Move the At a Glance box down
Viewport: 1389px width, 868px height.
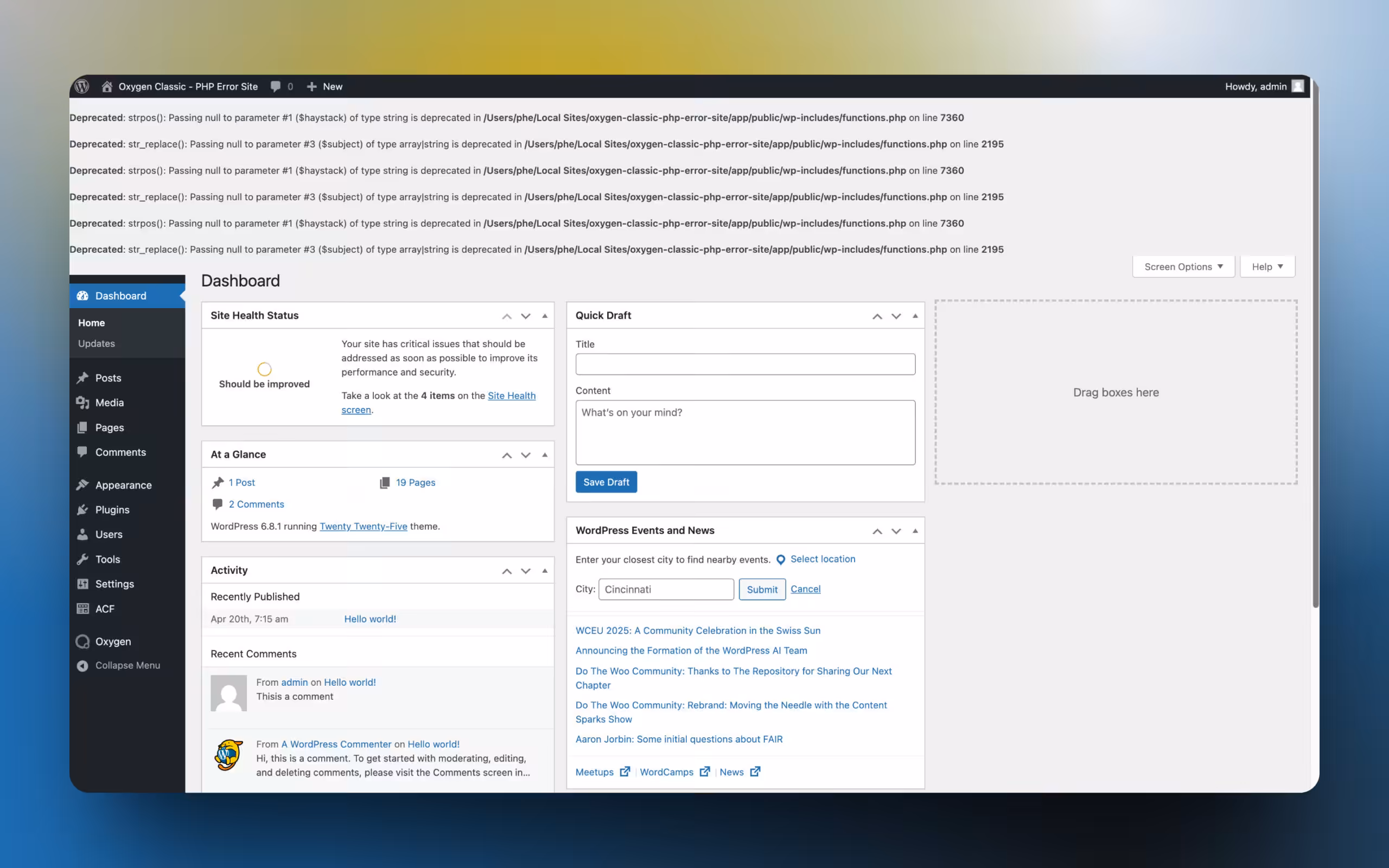click(x=526, y=455)
